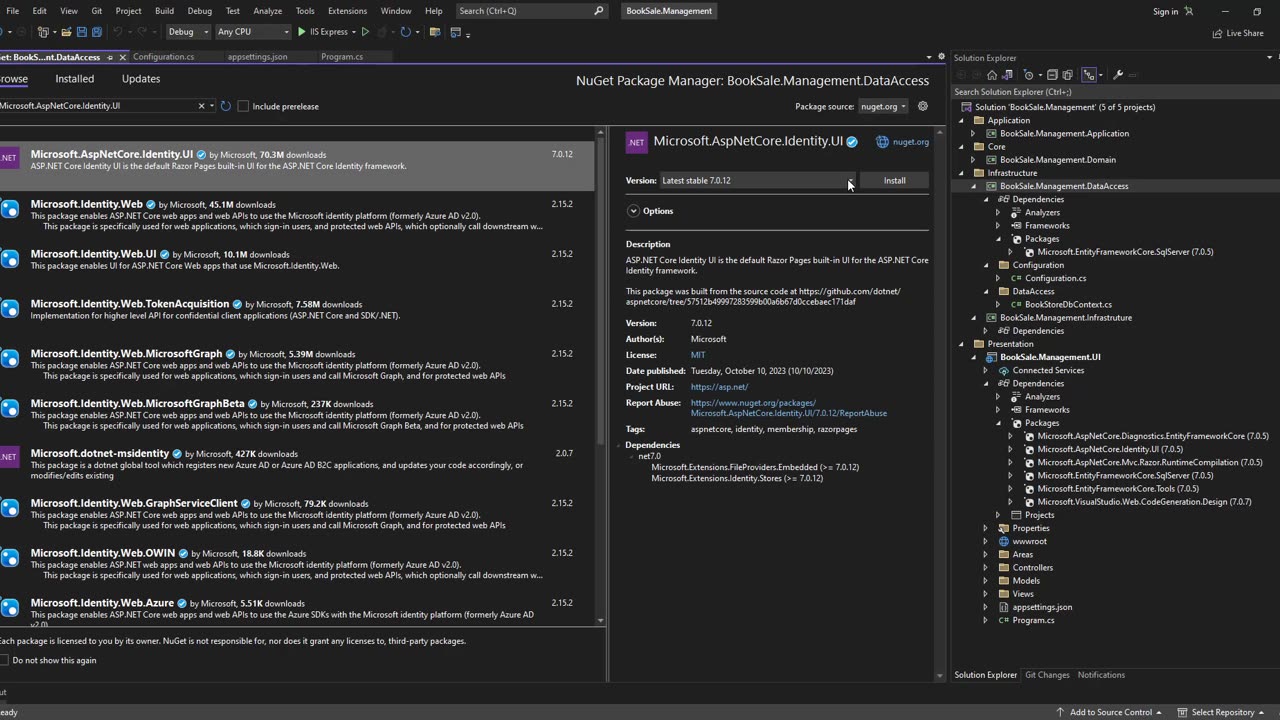Click Microsoft.dotnet-msidentity .NET package icon
Viewport: 1280px width, 720px height.
pyautogui.click(x=9, y=457)
